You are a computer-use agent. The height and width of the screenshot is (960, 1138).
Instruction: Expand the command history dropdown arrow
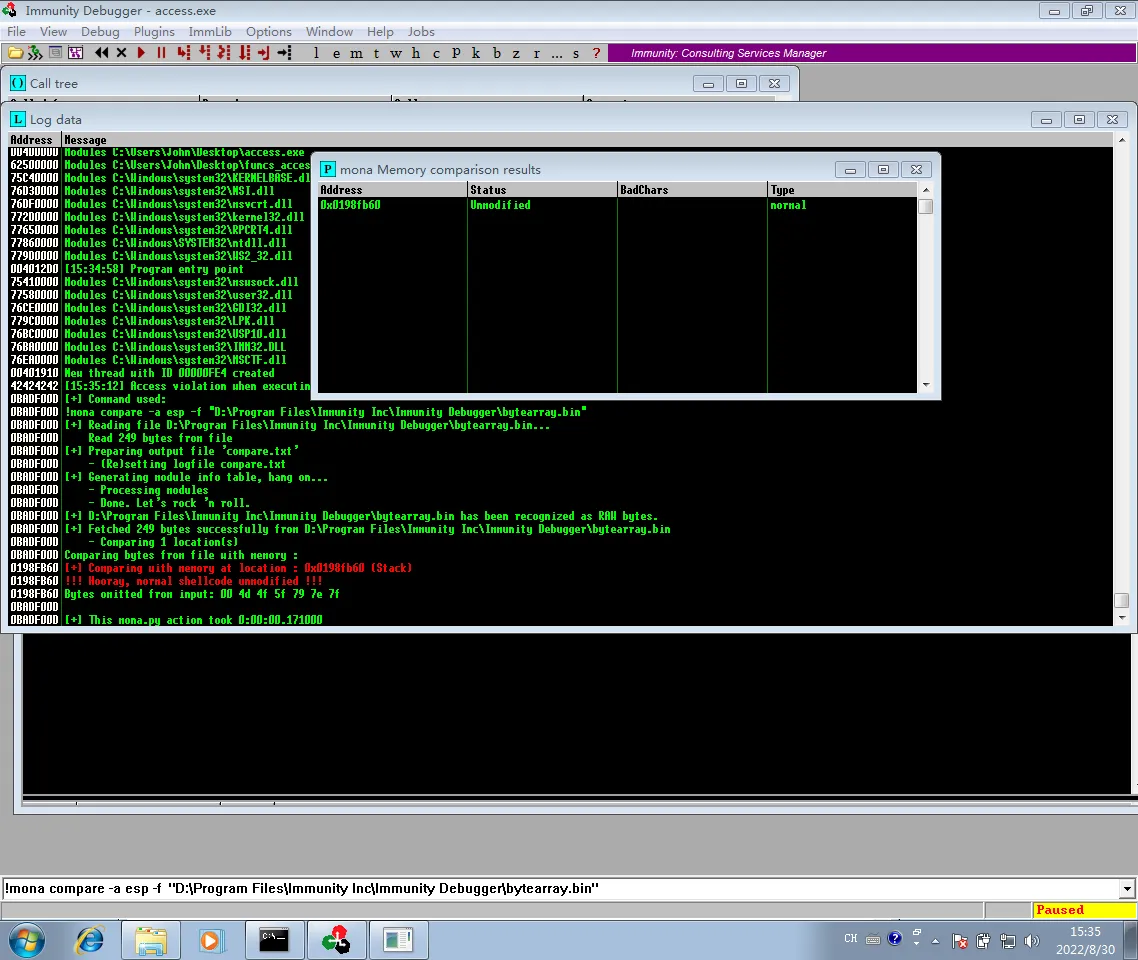coord(1127,889)
